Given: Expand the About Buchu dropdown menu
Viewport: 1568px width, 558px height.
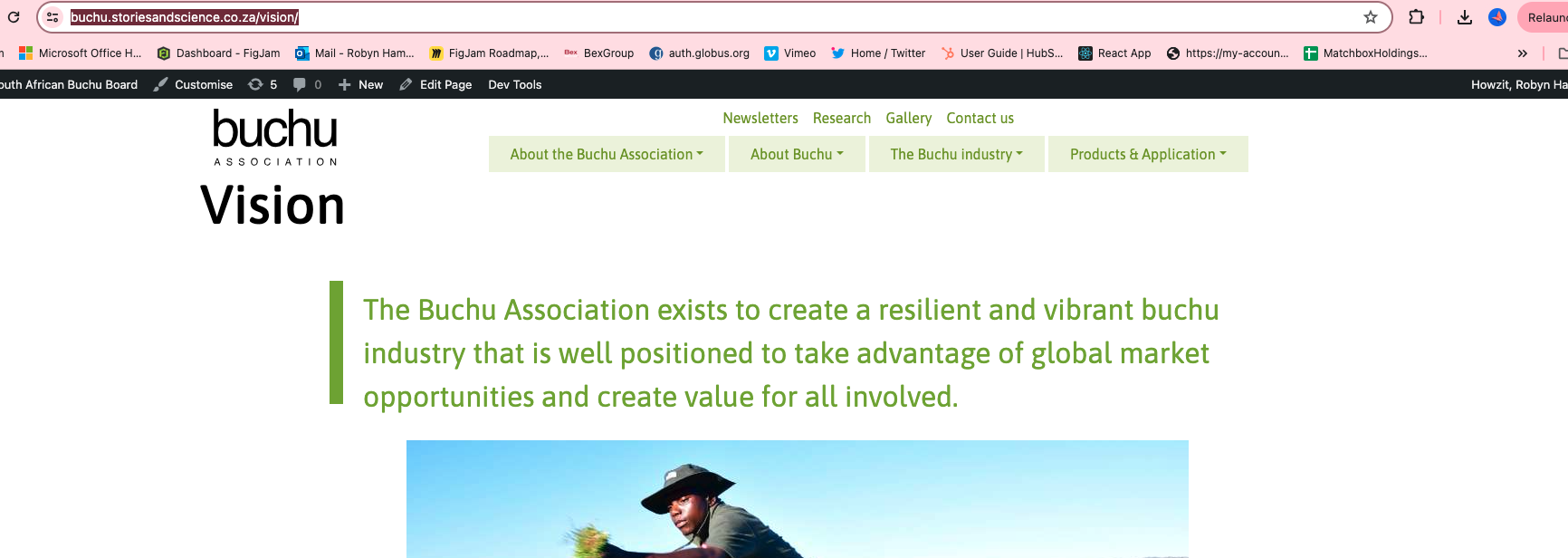Looking at the screenshot, I should coord(797,154).
